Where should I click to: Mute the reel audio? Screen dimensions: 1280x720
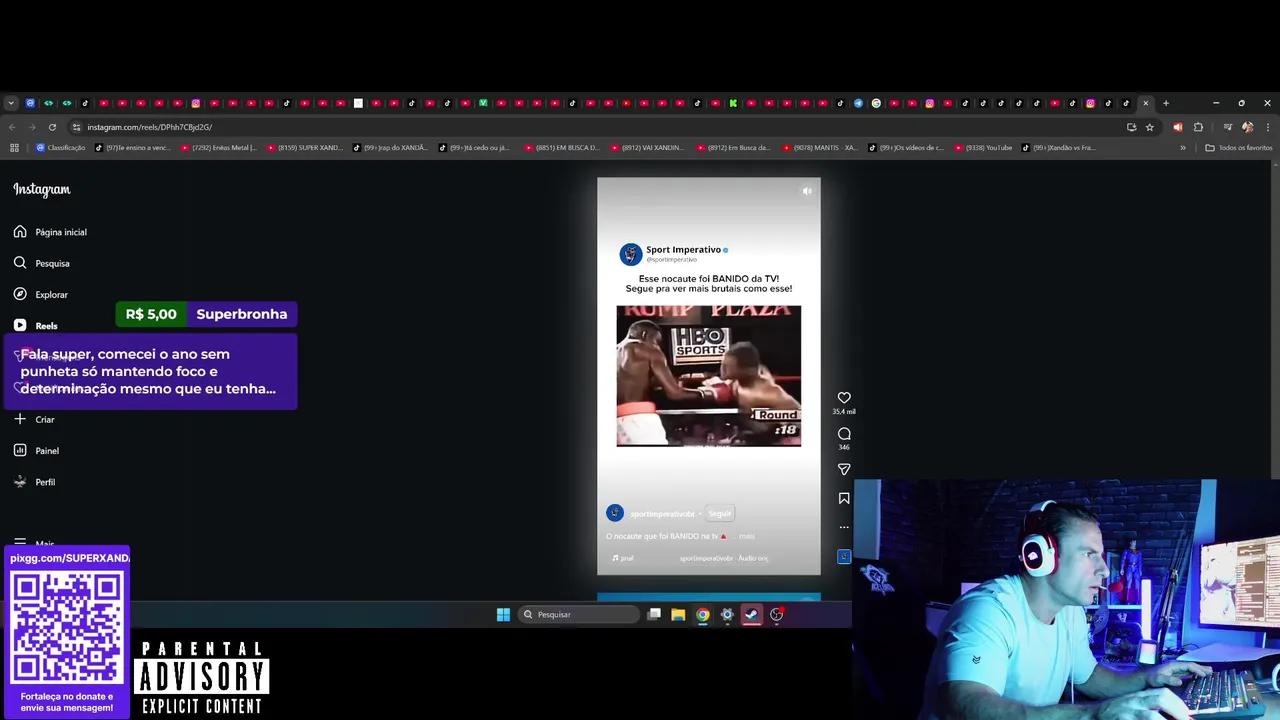pyautogui.click(x=807, y=191)
